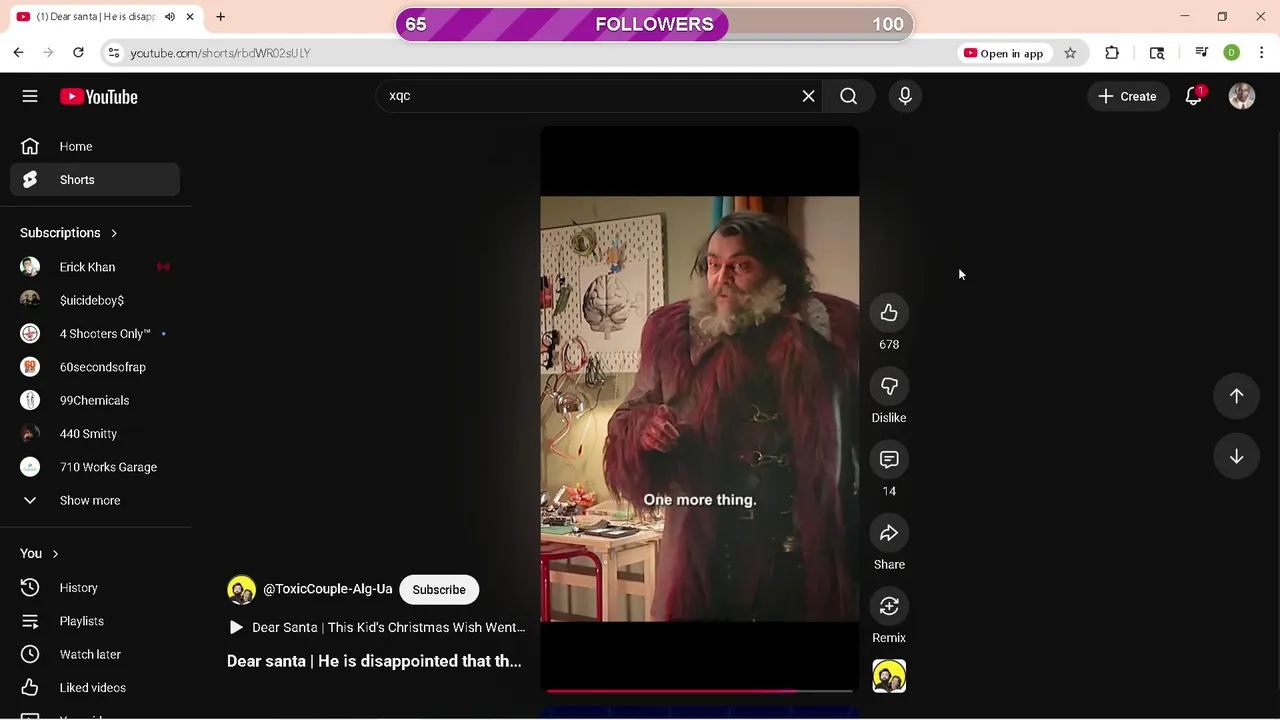Reload the page
This screenshot has height=720, width=1280.
(x=78, y=53)
